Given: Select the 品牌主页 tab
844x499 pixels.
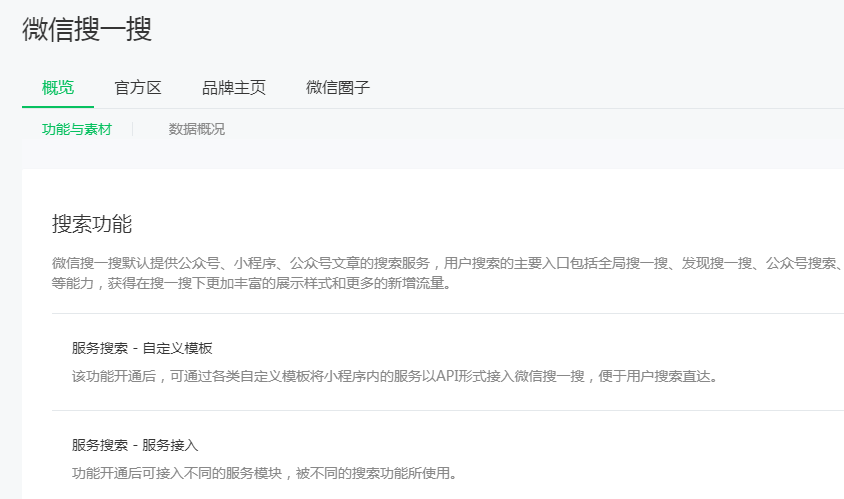Looking at the screenshot, I should (x=234, y=88).
